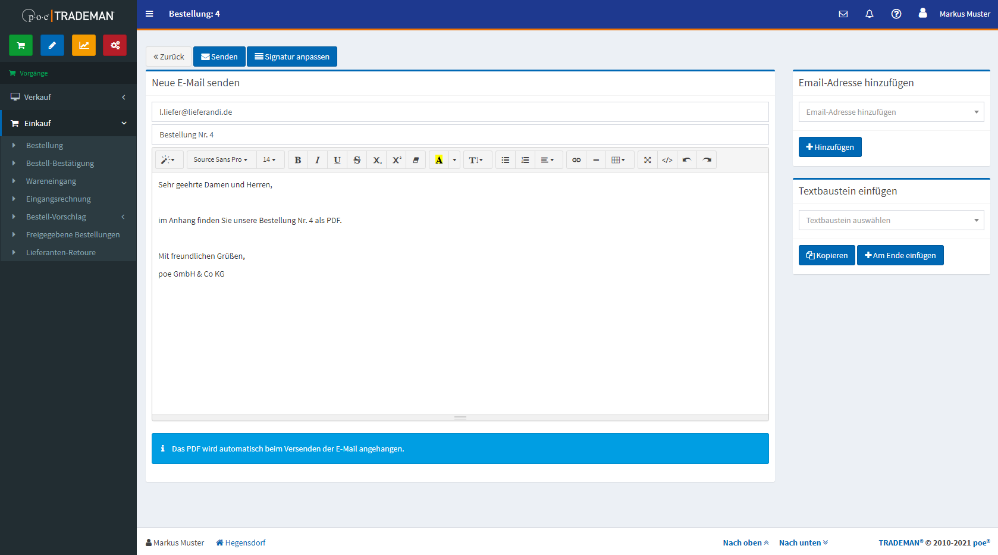Open the red settings gears icon

click(x=115, y=45)
